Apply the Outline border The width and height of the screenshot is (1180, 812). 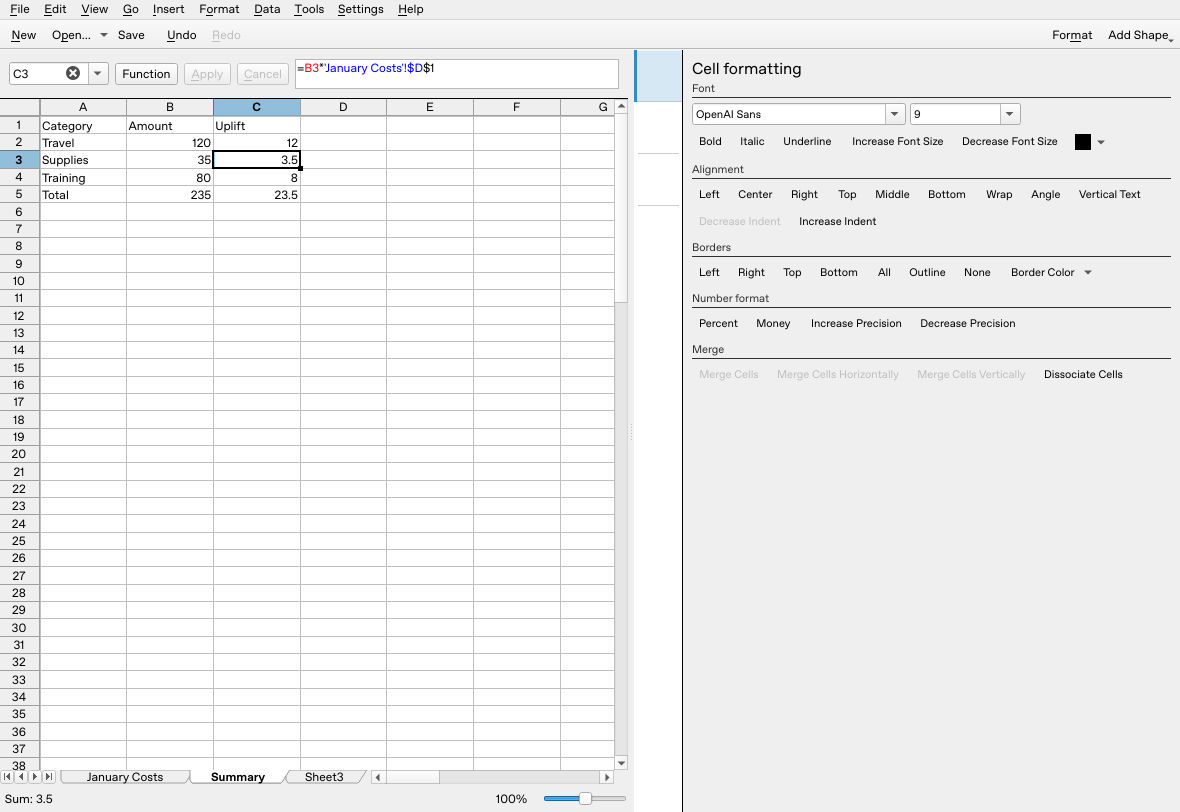(x=926, y=272)
